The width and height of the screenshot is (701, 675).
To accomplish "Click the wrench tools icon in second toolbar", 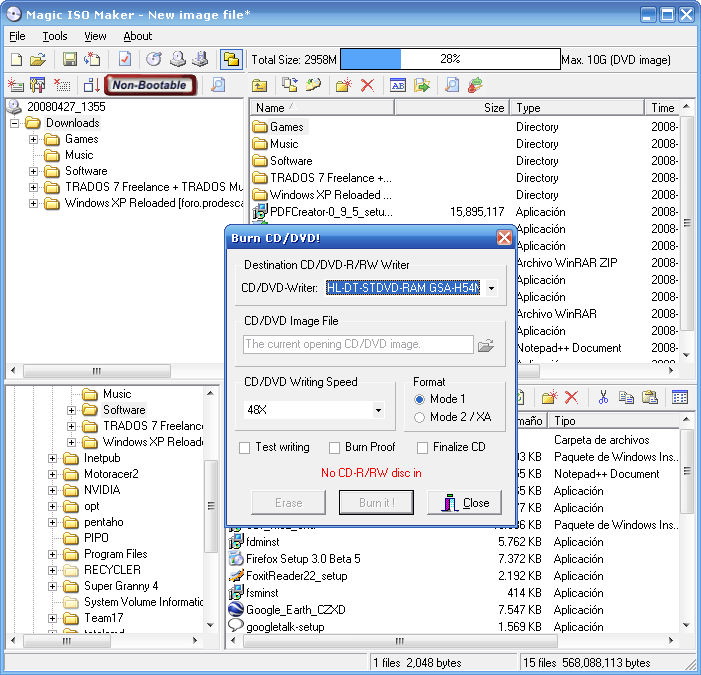I will 38,85.
